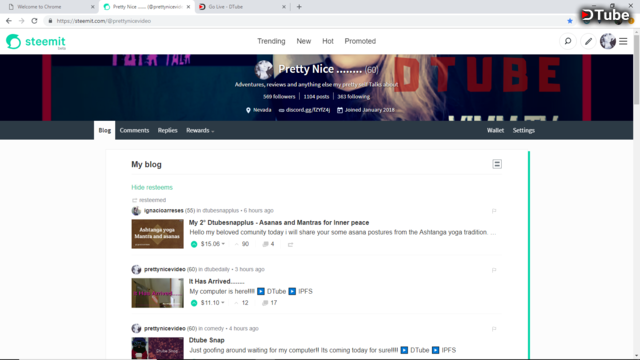Open the Steemit search icon
Screen dimensions: 640x360
click(567, 41)
